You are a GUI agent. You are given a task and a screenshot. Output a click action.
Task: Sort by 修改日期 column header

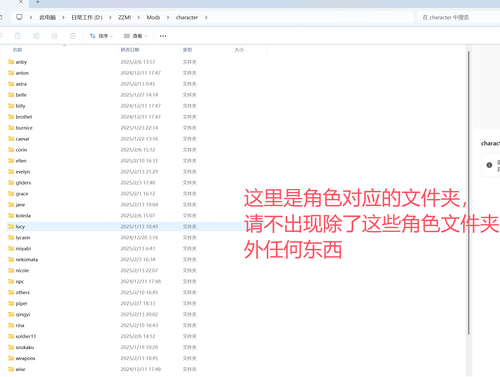[x=130, y=50]
